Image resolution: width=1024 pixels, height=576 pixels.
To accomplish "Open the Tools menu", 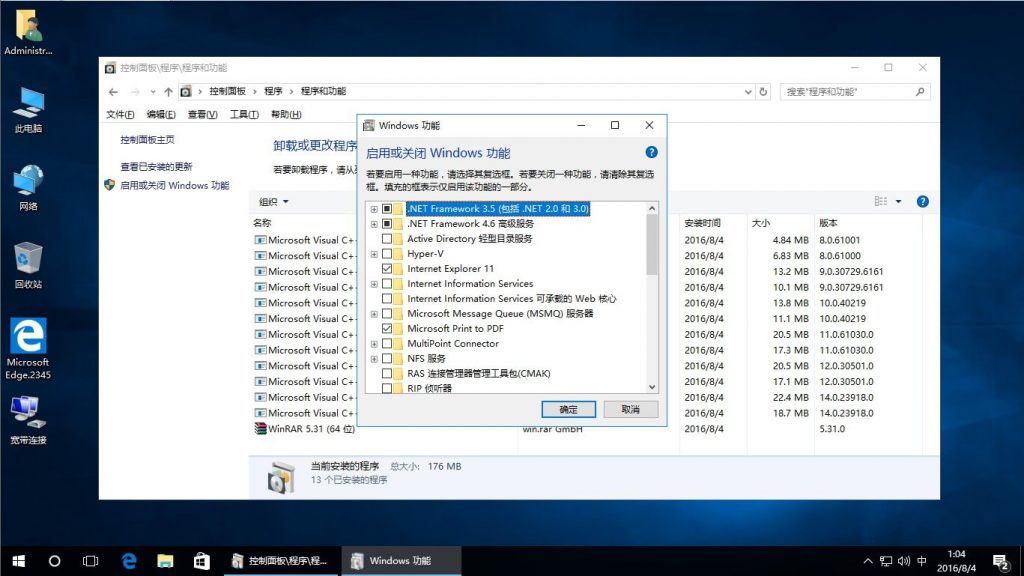I will coord(244,115).
